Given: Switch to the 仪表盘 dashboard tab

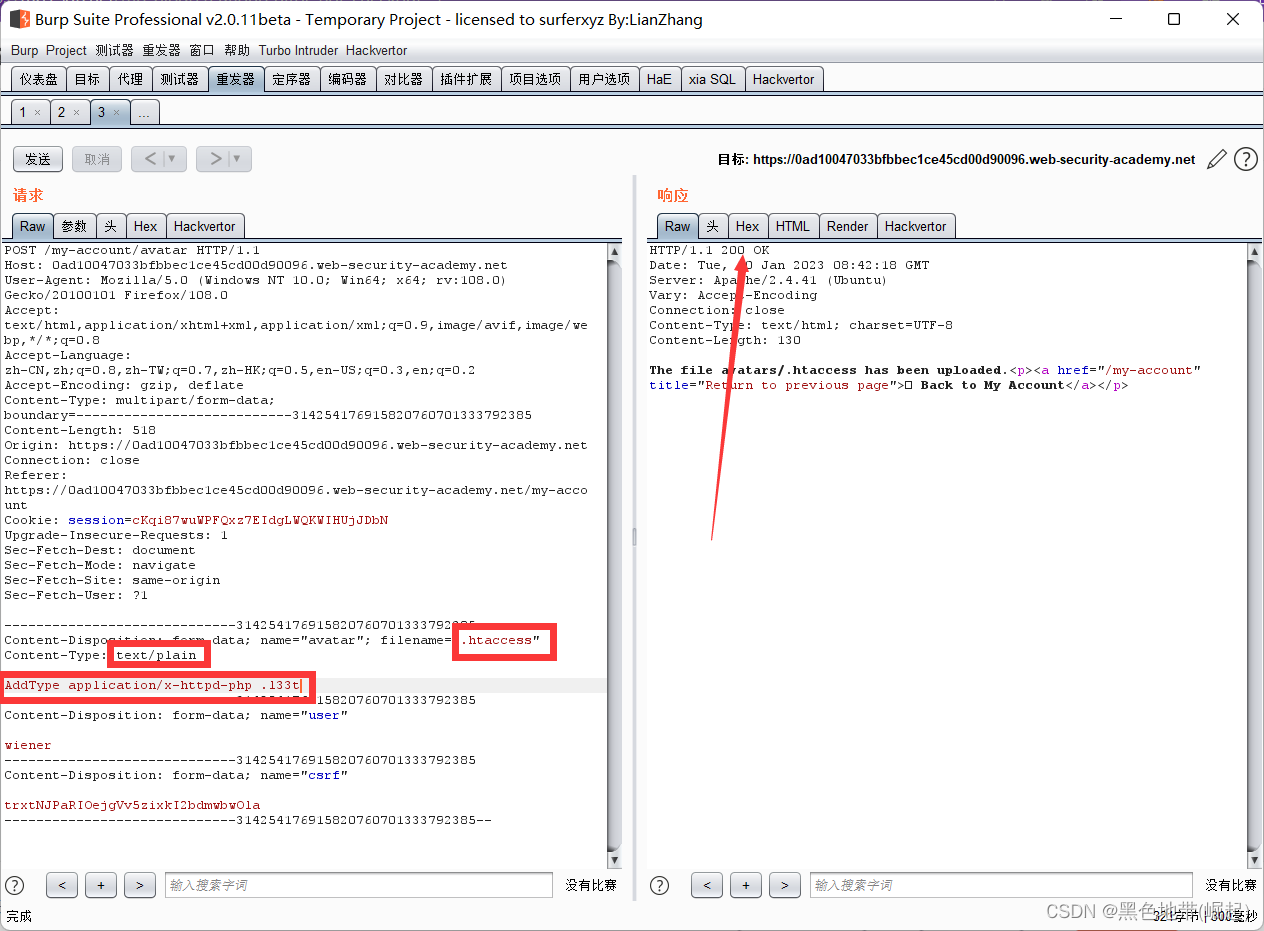Looking at the screenshot, I should [39, 79].
